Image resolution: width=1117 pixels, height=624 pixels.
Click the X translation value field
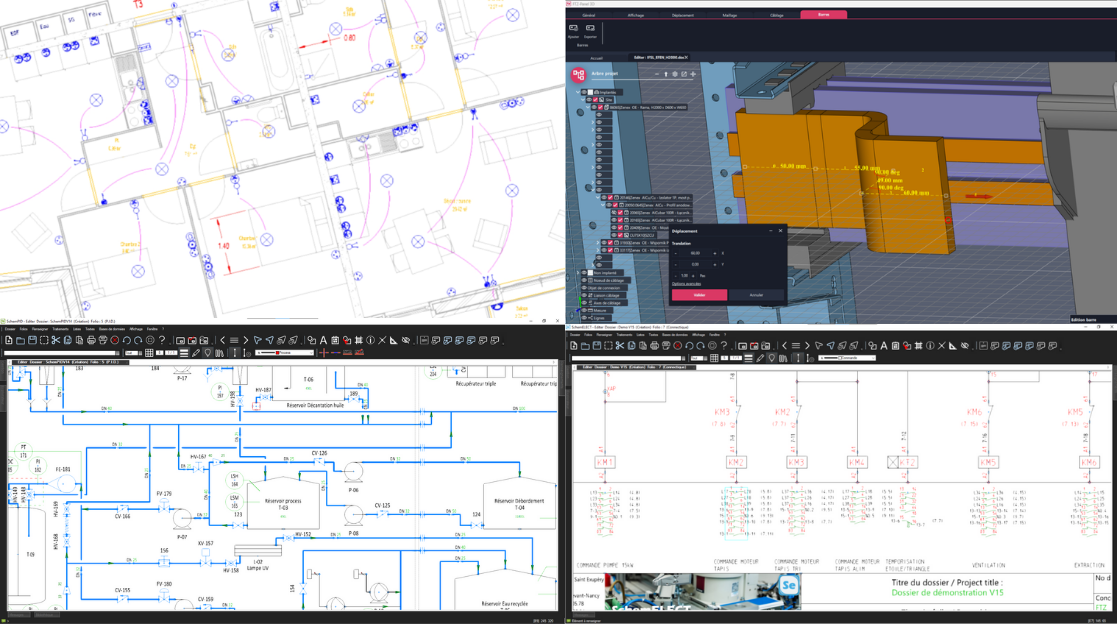point(697,253)
